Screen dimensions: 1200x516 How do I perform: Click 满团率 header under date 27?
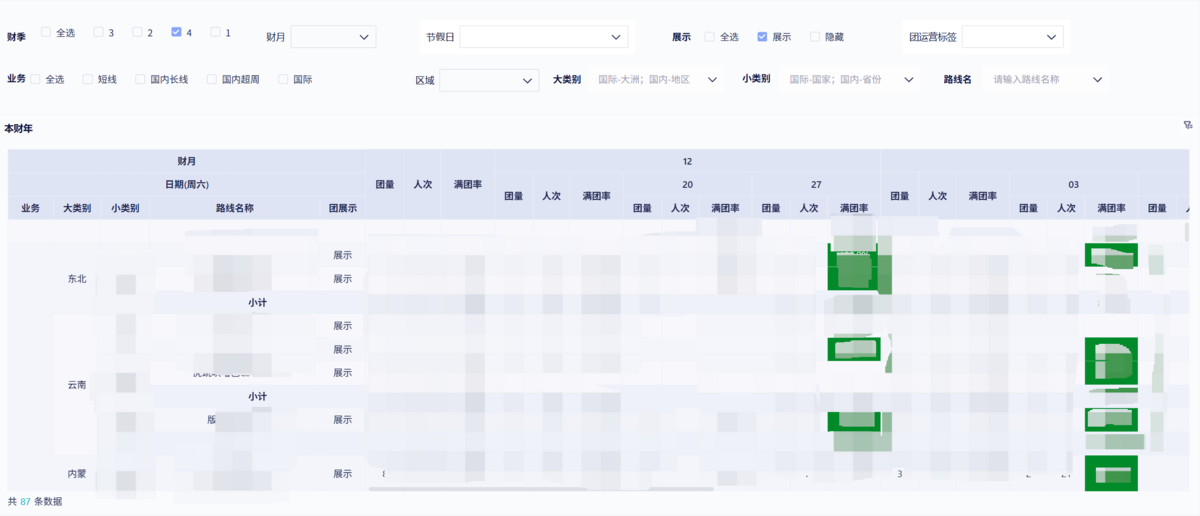tap(855, 208)
